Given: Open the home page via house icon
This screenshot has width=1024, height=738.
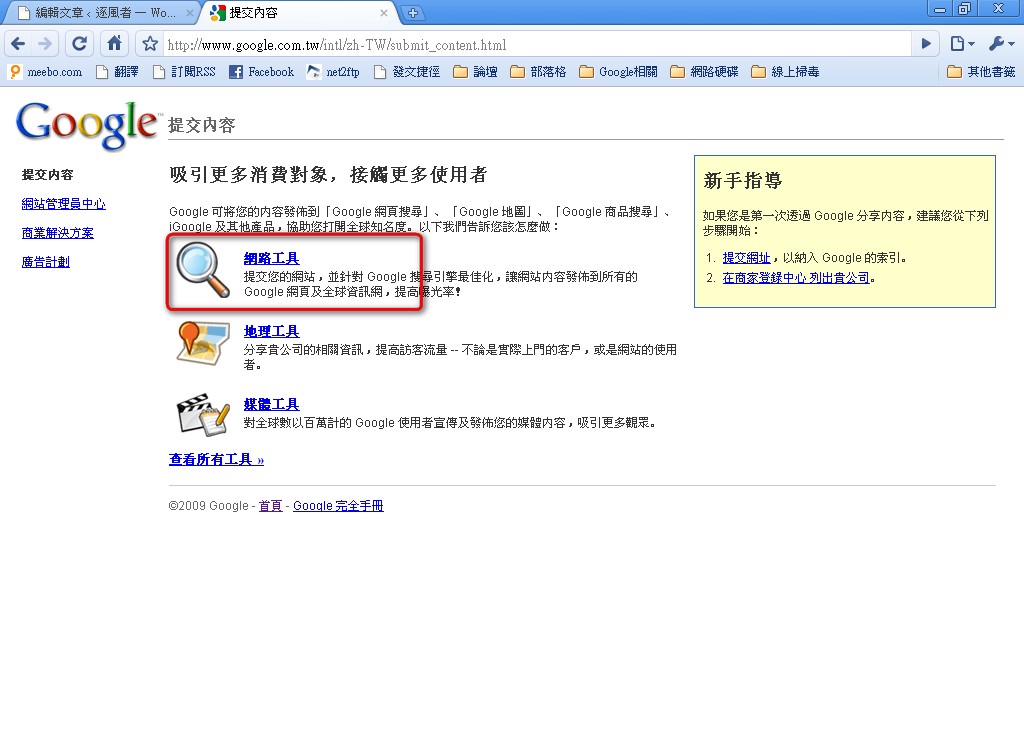Looking at the screenshot, I should click(x=114, y=44).
